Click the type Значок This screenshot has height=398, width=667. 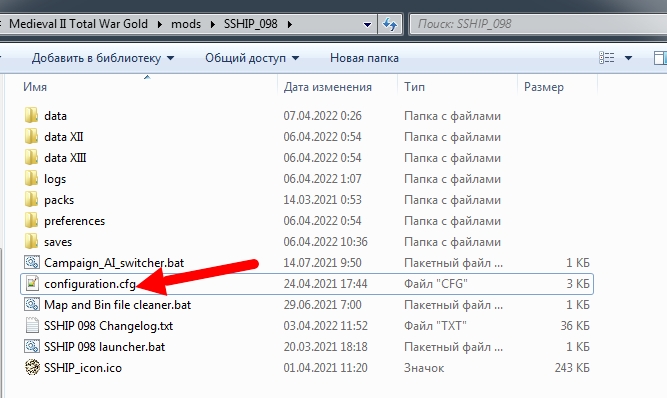[424, 368]
